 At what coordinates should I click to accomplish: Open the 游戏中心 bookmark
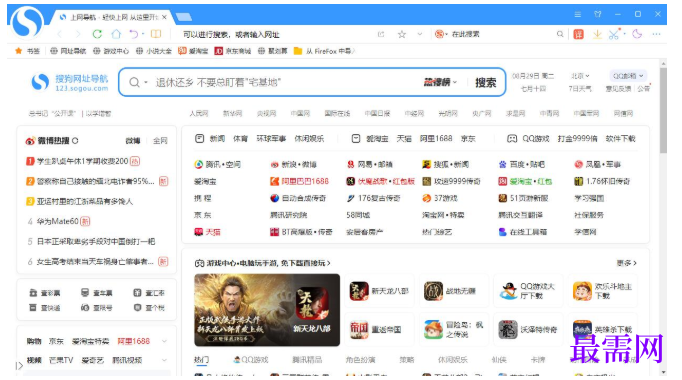[x=111, y=51]
